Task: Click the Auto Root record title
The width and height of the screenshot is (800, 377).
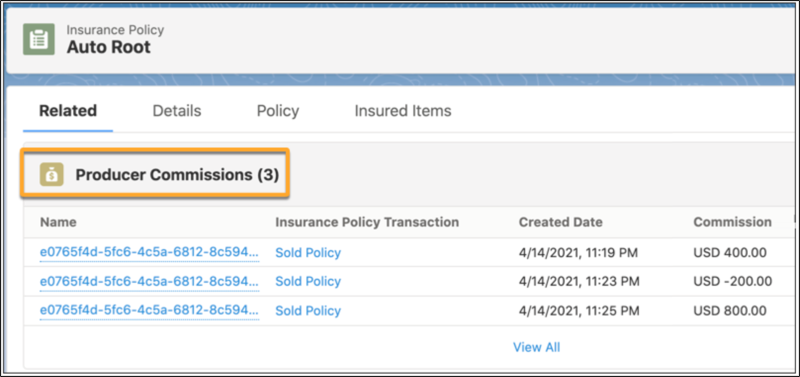Action: coord(109,47)
